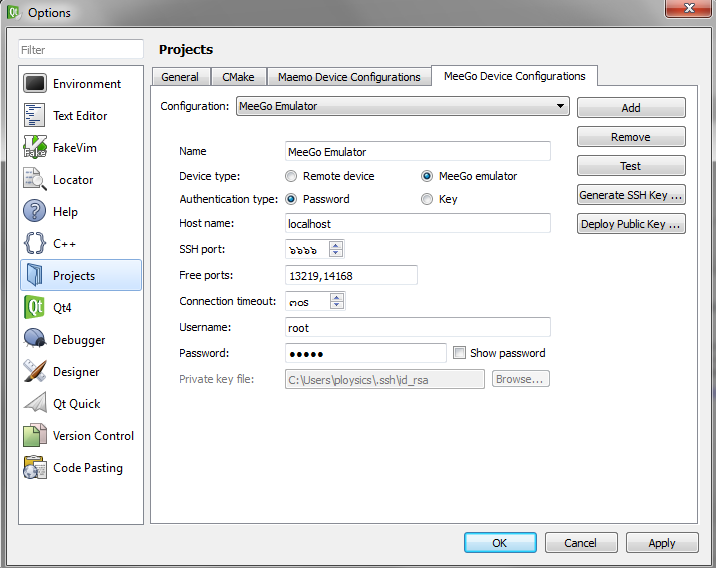Close the Options dialog
716x568 pixels.
tap(689, 8)
